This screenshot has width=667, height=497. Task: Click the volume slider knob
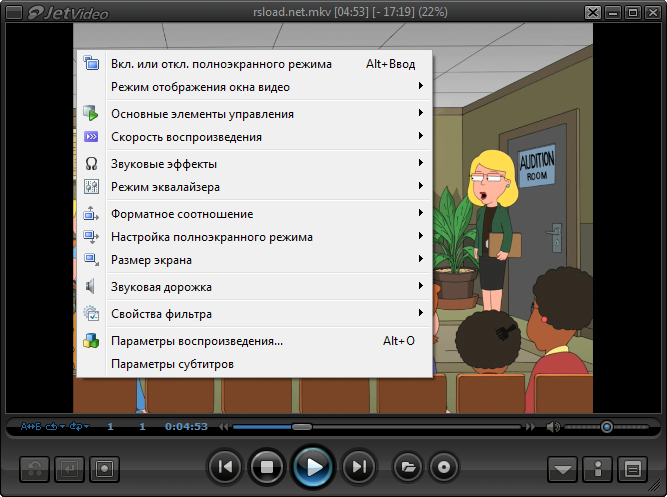click(607, 426)
